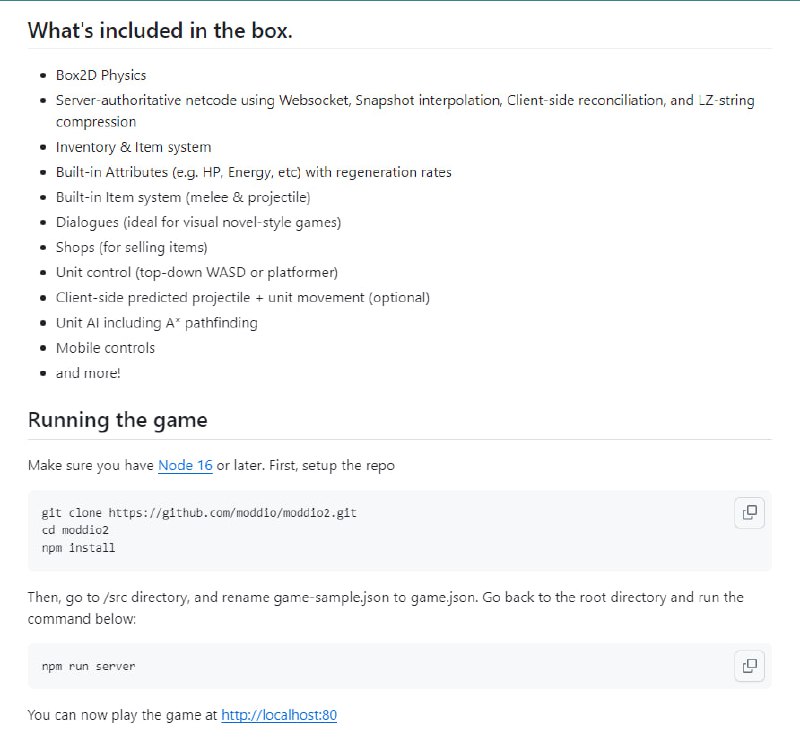Click the "Inventory & Item system" list item

tap(133, 147)
